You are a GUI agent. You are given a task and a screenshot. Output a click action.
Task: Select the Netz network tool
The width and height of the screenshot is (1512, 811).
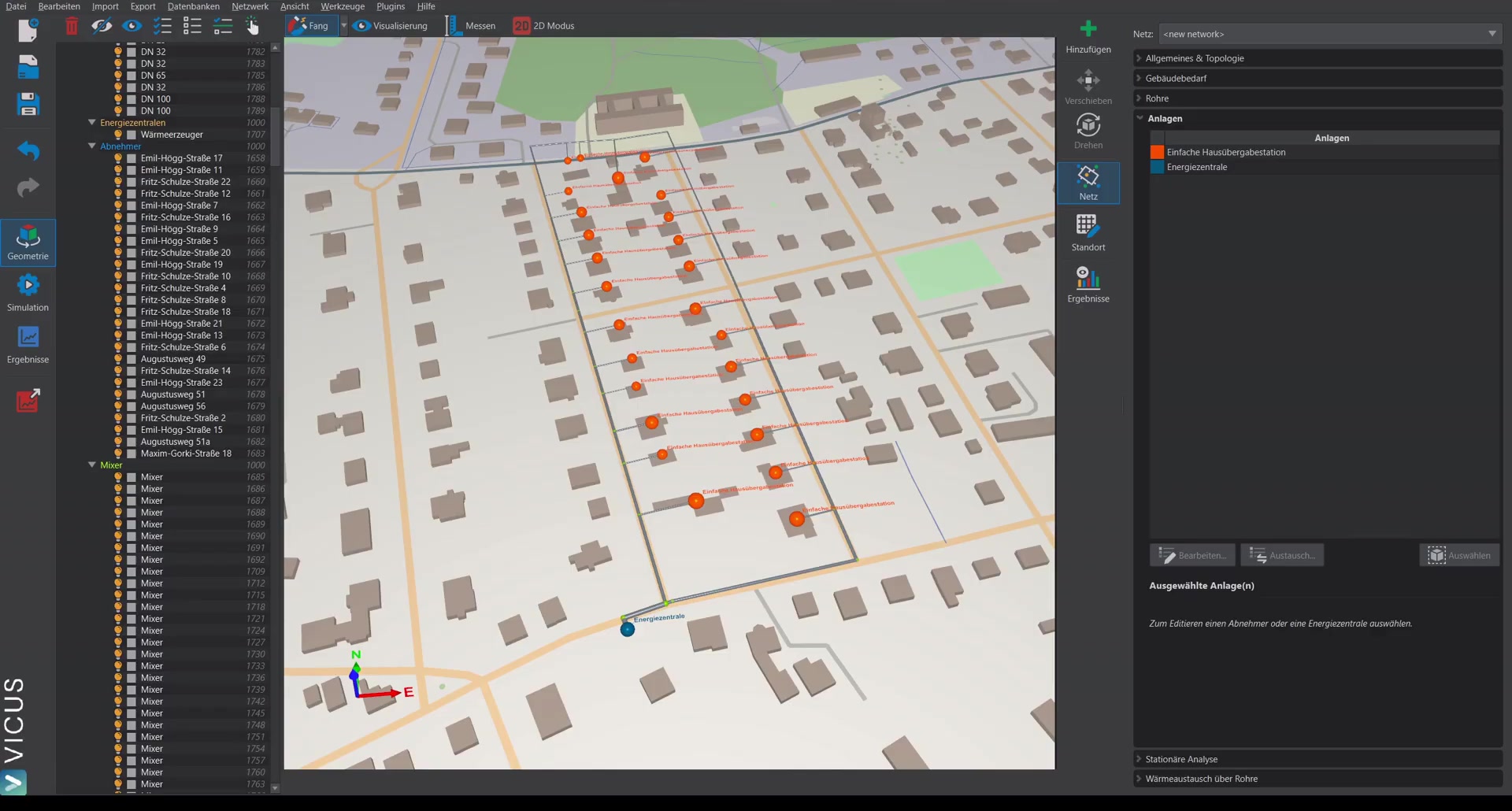(1088, 183)
